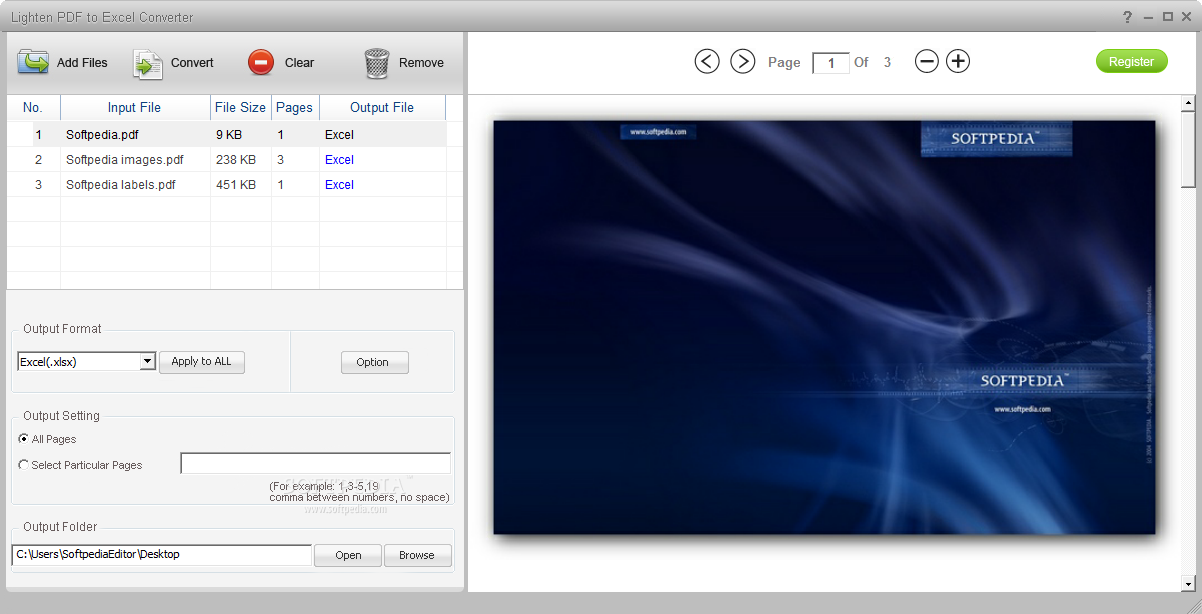Click Excel link for Softpedia labels.pdf

click(x=339, y=184)
